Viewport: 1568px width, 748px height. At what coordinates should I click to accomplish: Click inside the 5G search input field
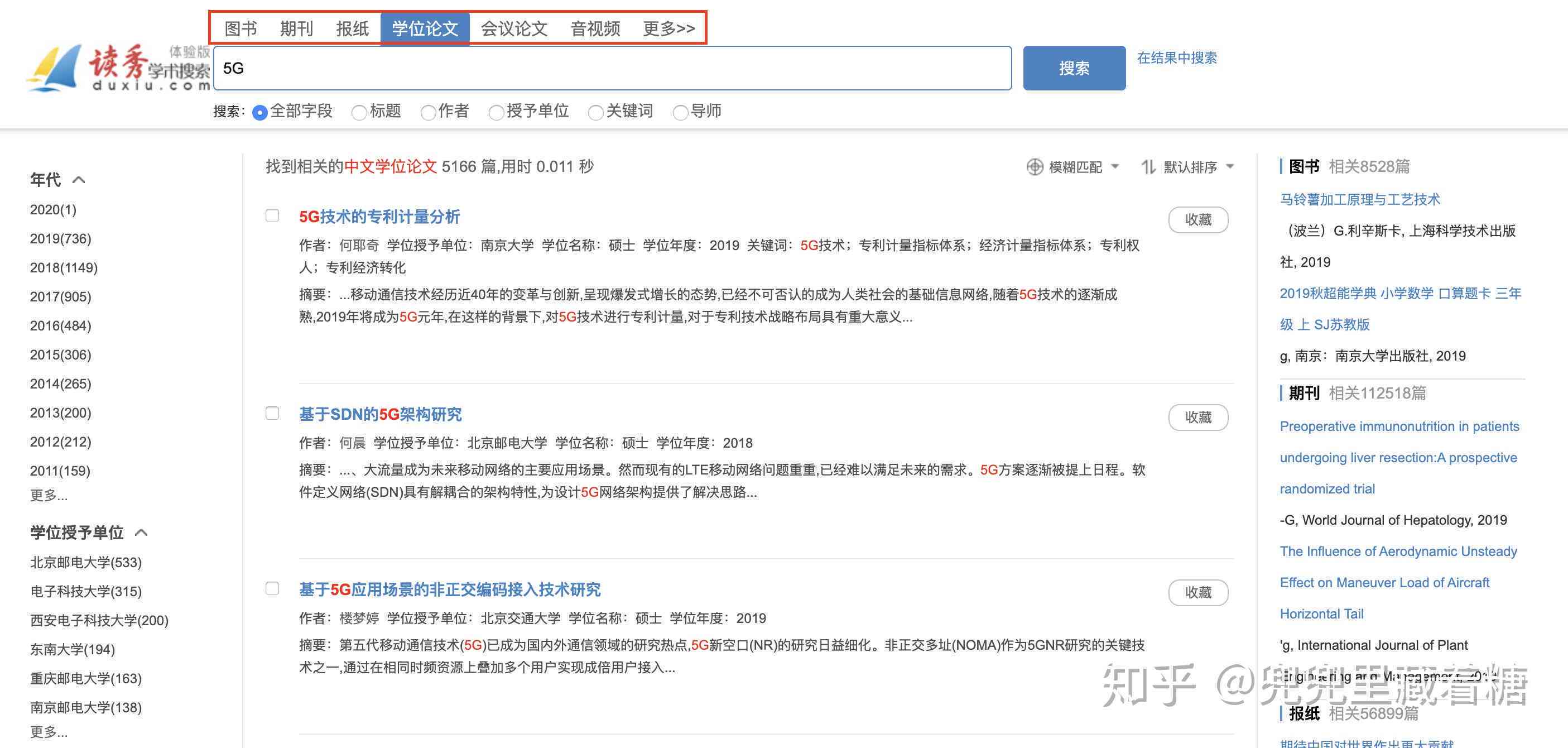pos(612,68)
